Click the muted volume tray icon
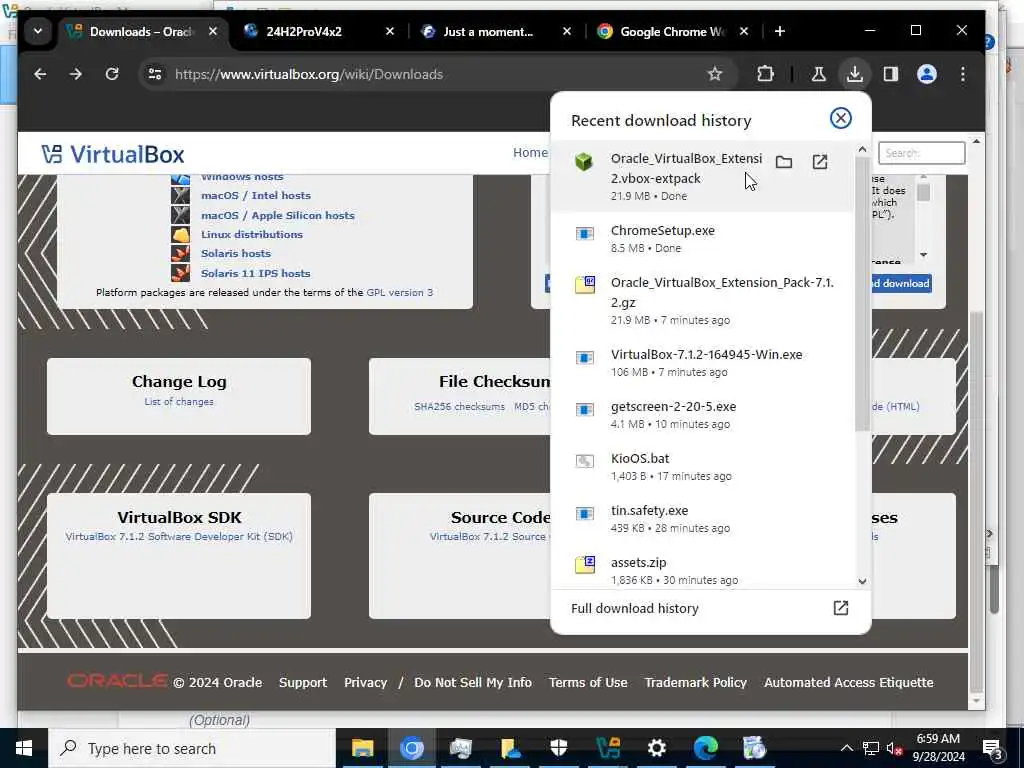The image size is (1024, 768). tap(894, 748)
